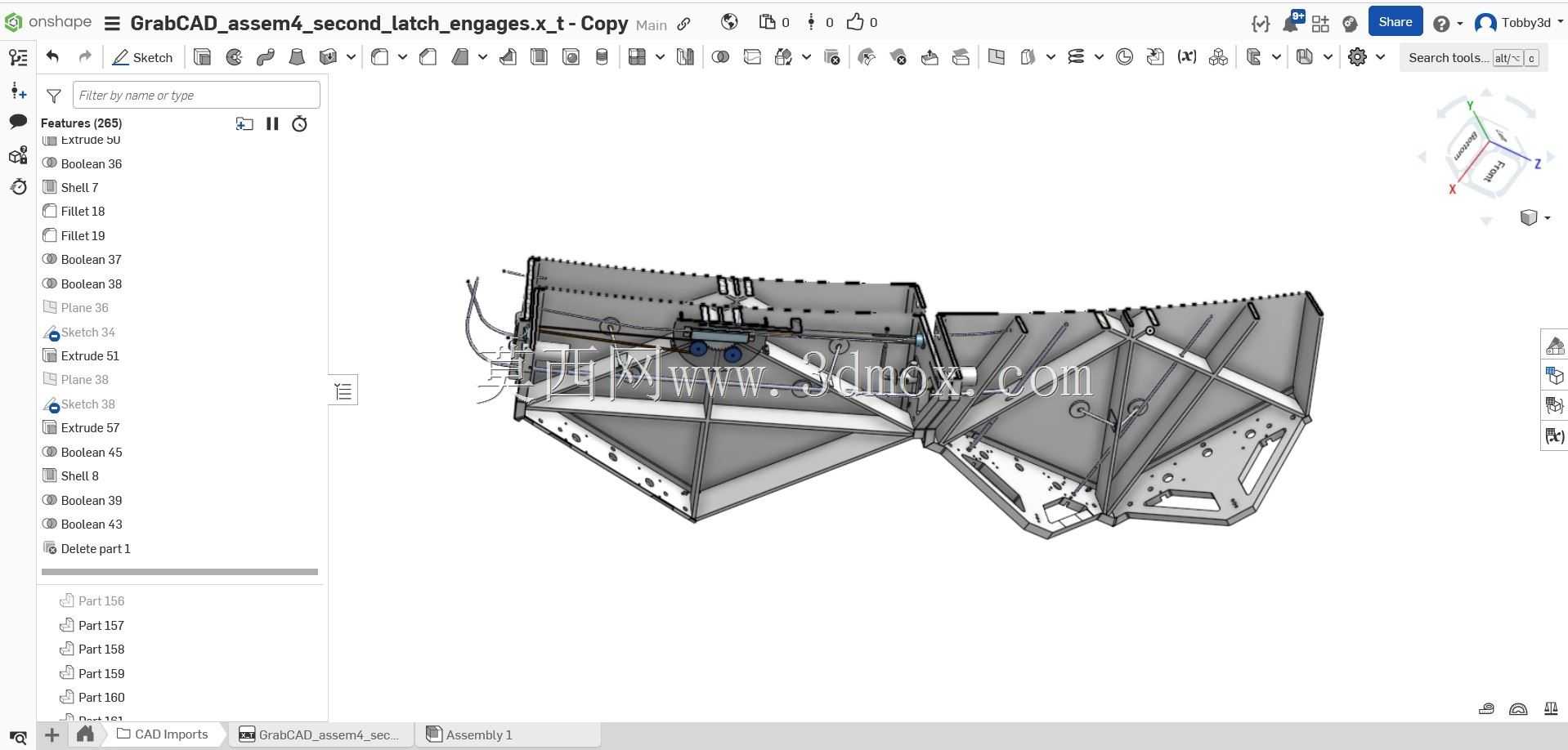Expand the Fillet tool dropdown arrow

402,57
